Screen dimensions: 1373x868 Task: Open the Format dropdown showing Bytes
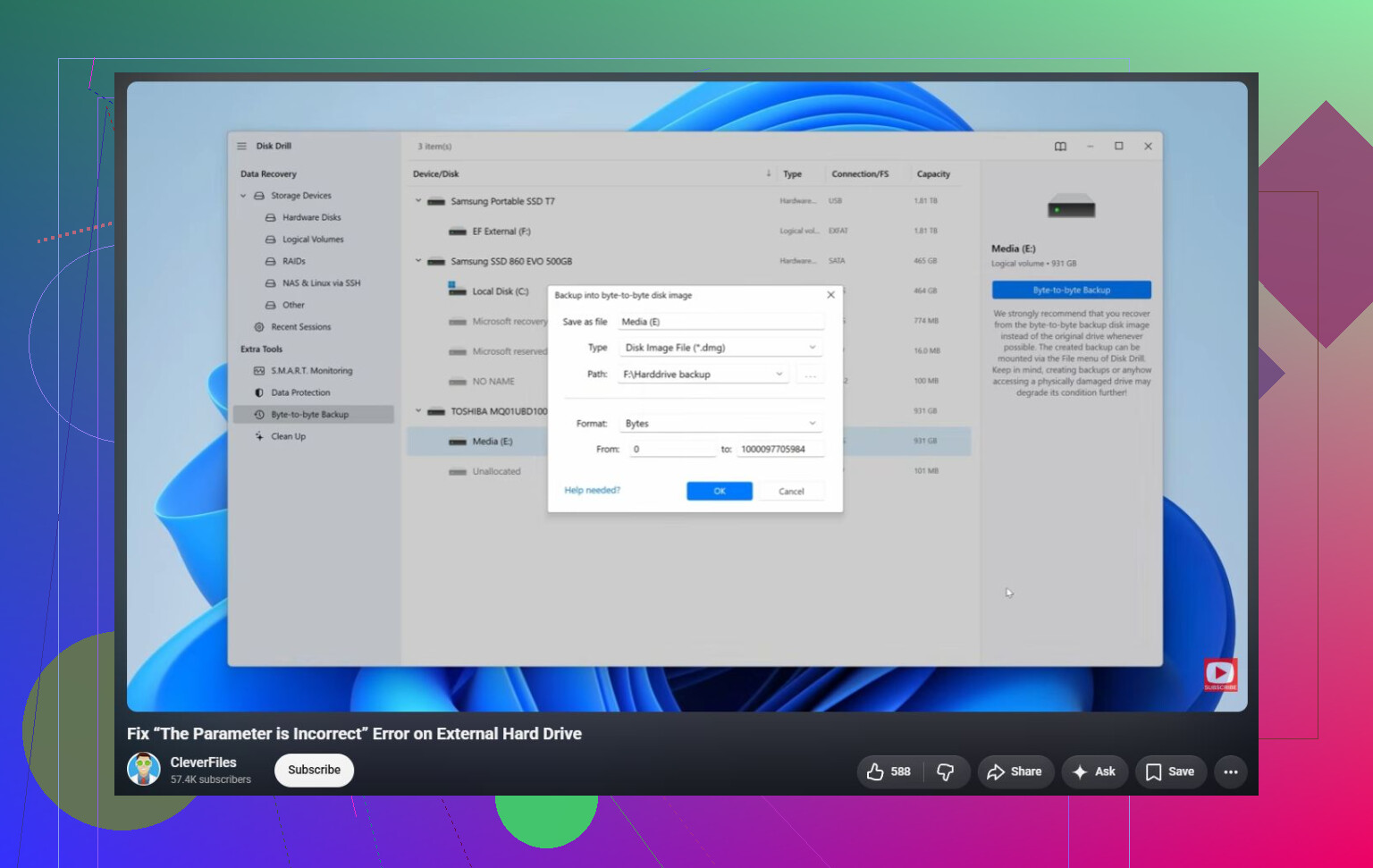click(x=720, y=424)
